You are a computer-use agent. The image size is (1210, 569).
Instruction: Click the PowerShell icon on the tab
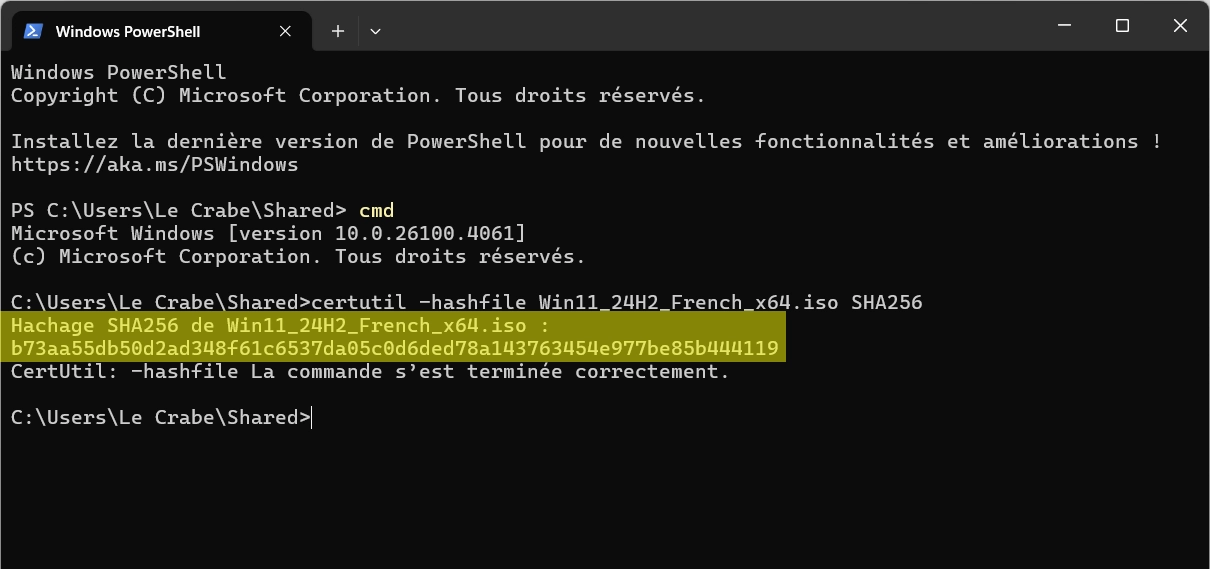33,31
